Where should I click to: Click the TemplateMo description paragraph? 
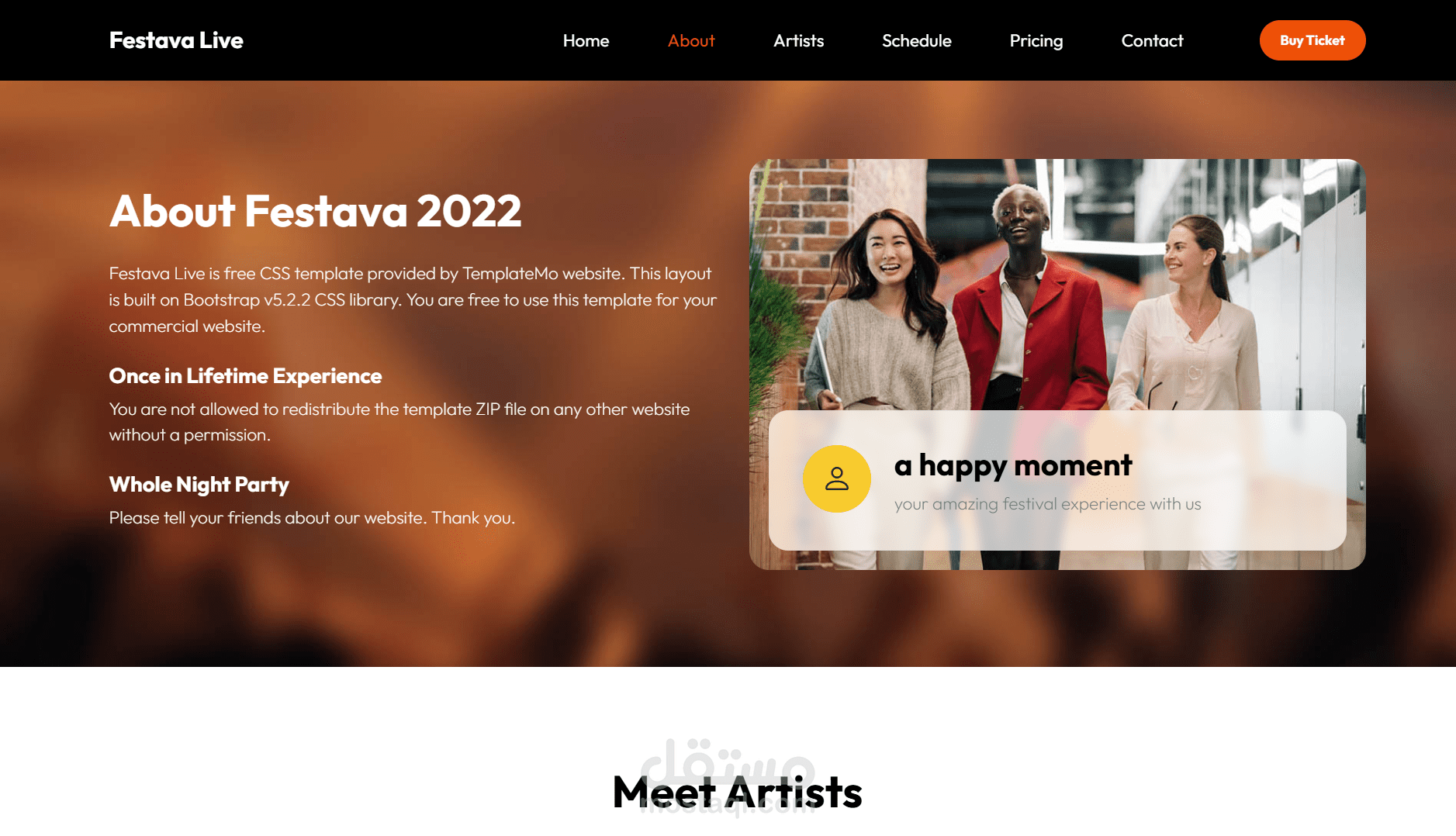click(x=413, y=300)
